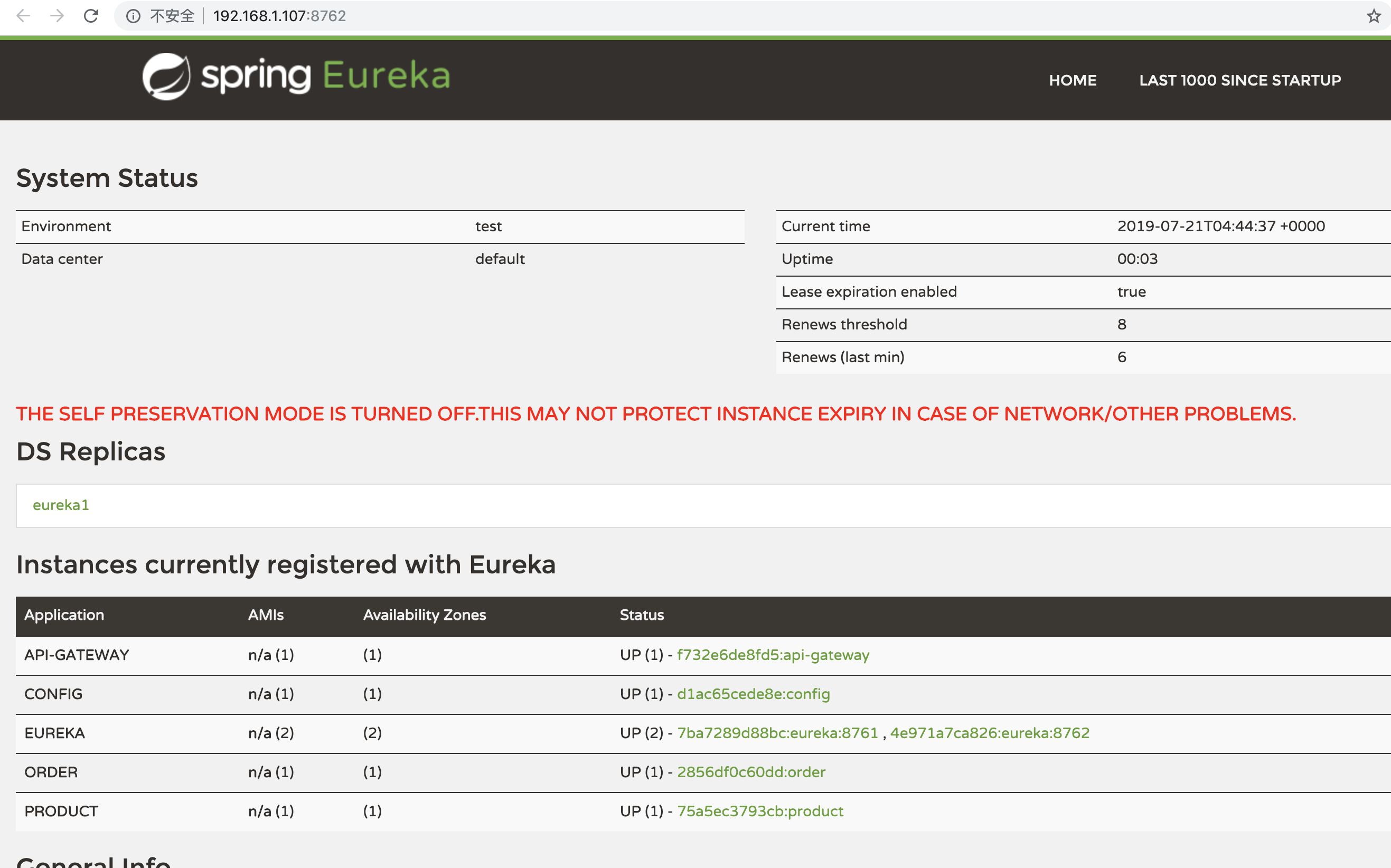Open the 2856df0c60dd:order instance link
The width and height of the screenshot is (1391, 868).
click(751, 772)
